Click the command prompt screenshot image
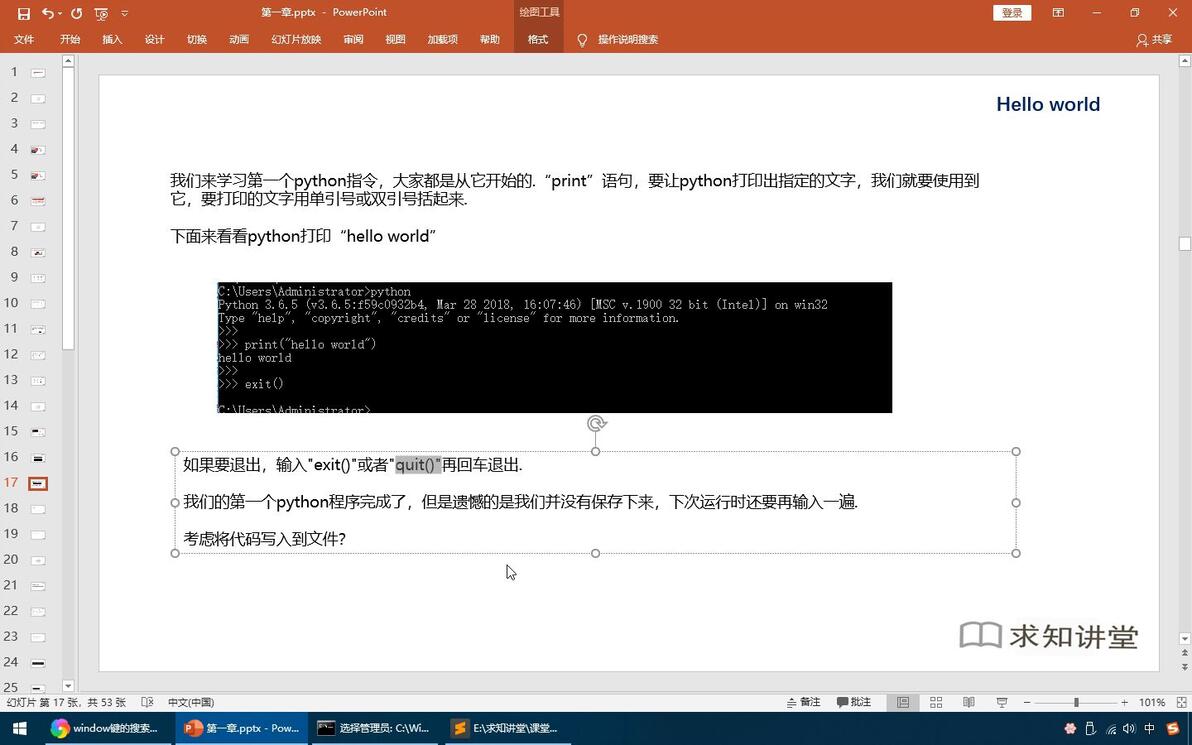Viewport: 1192px width, 745px height. pyautogui.click(x=554, y=347)
